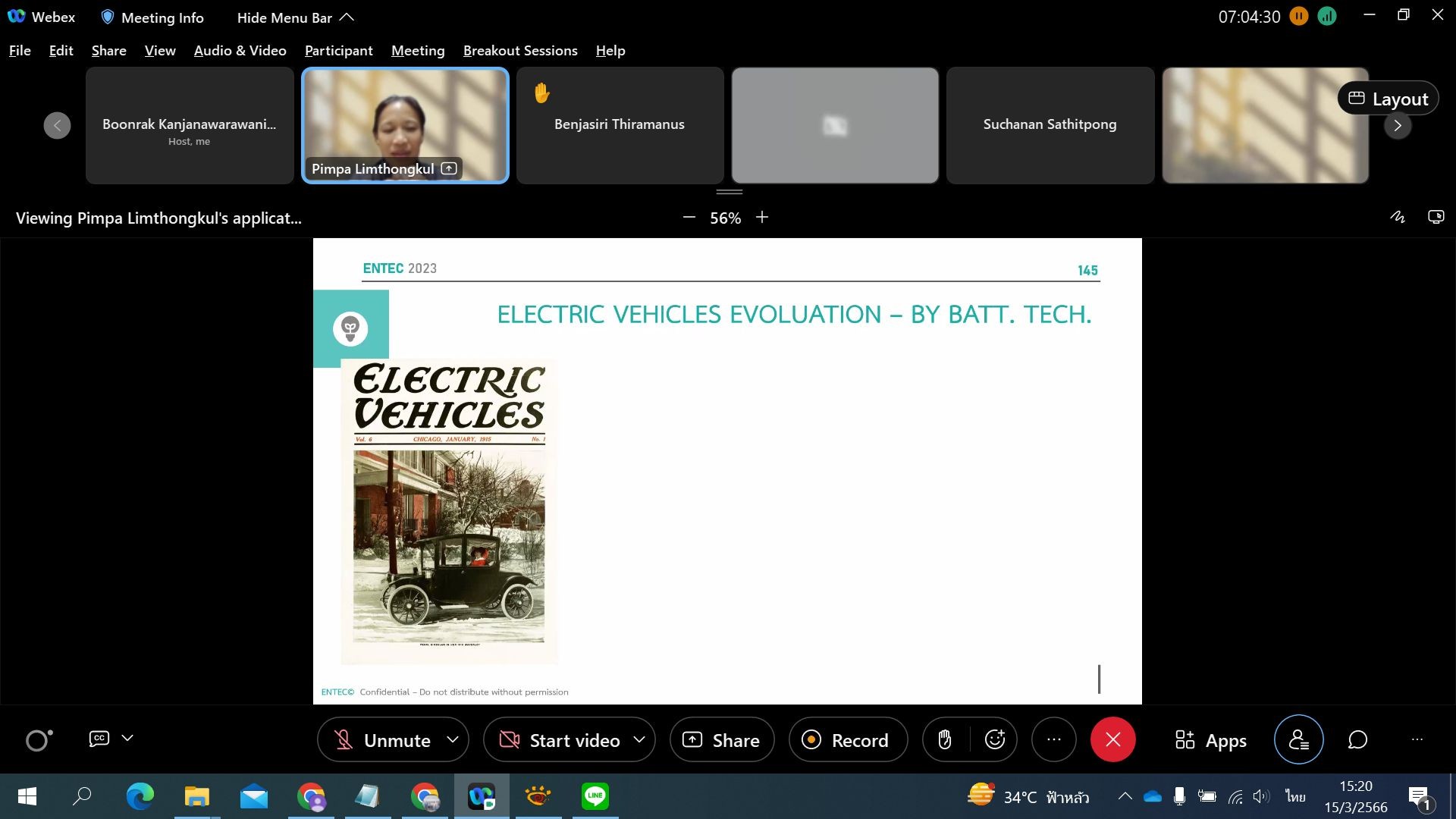Expand closed caption options arrow
Screen dimensions: 1456x819
coord(127,738)
